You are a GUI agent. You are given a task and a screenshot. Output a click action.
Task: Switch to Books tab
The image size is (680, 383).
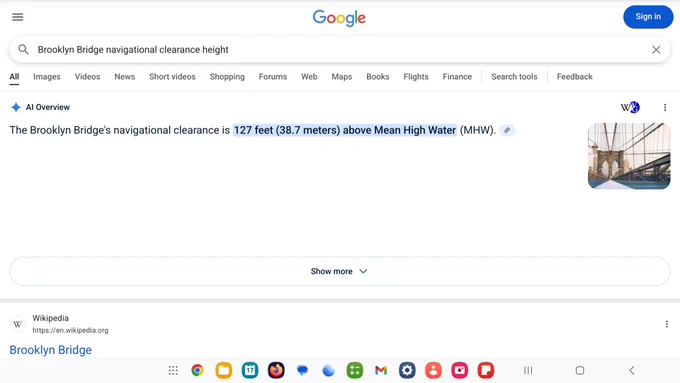pyautogui.click(x=378, y=77)
